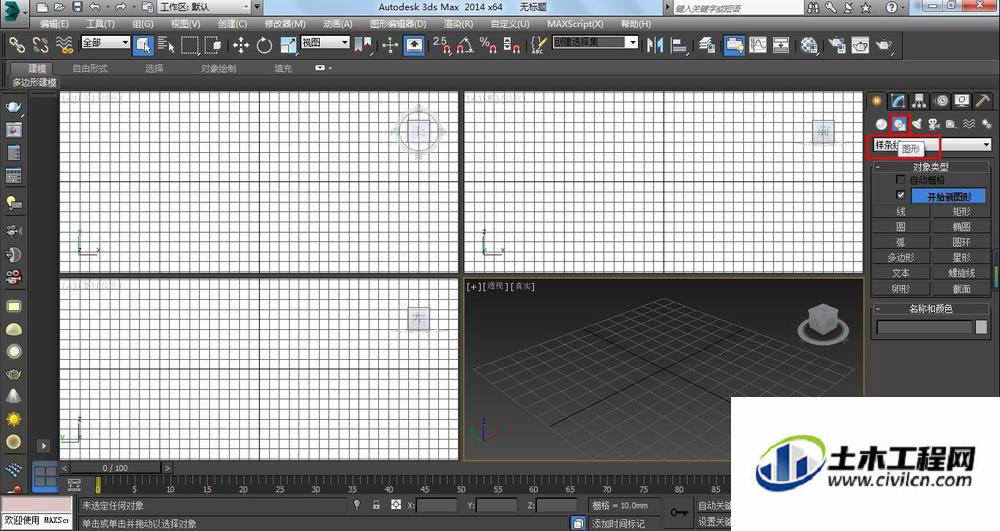
Task: Toggle the Spinner Snap icon
Action: click(x=511, y=45)
